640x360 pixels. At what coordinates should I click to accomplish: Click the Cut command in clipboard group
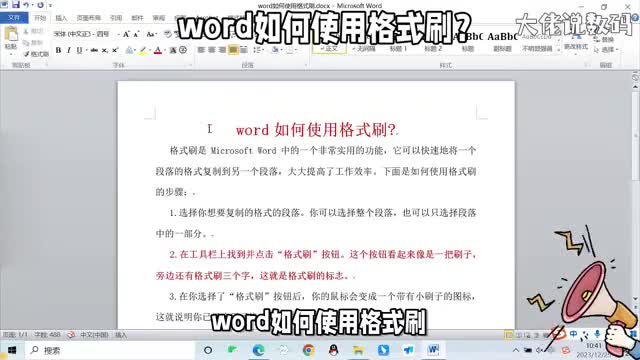[x=33, y=31]
